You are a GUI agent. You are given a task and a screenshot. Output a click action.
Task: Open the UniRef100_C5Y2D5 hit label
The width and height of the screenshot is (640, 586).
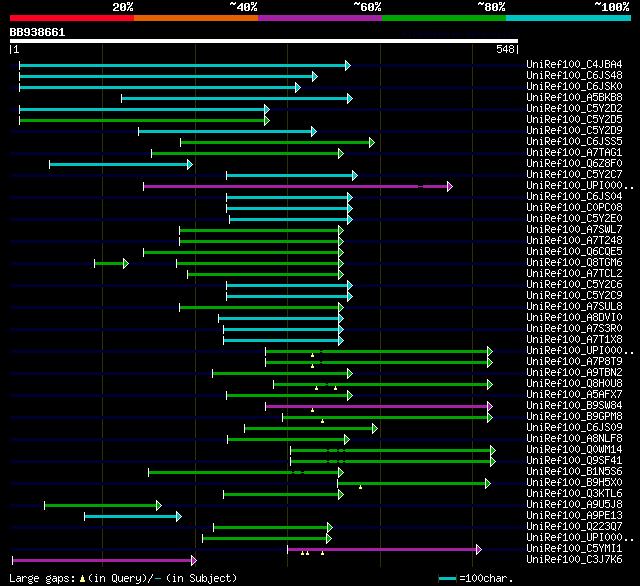click(574, 120)
